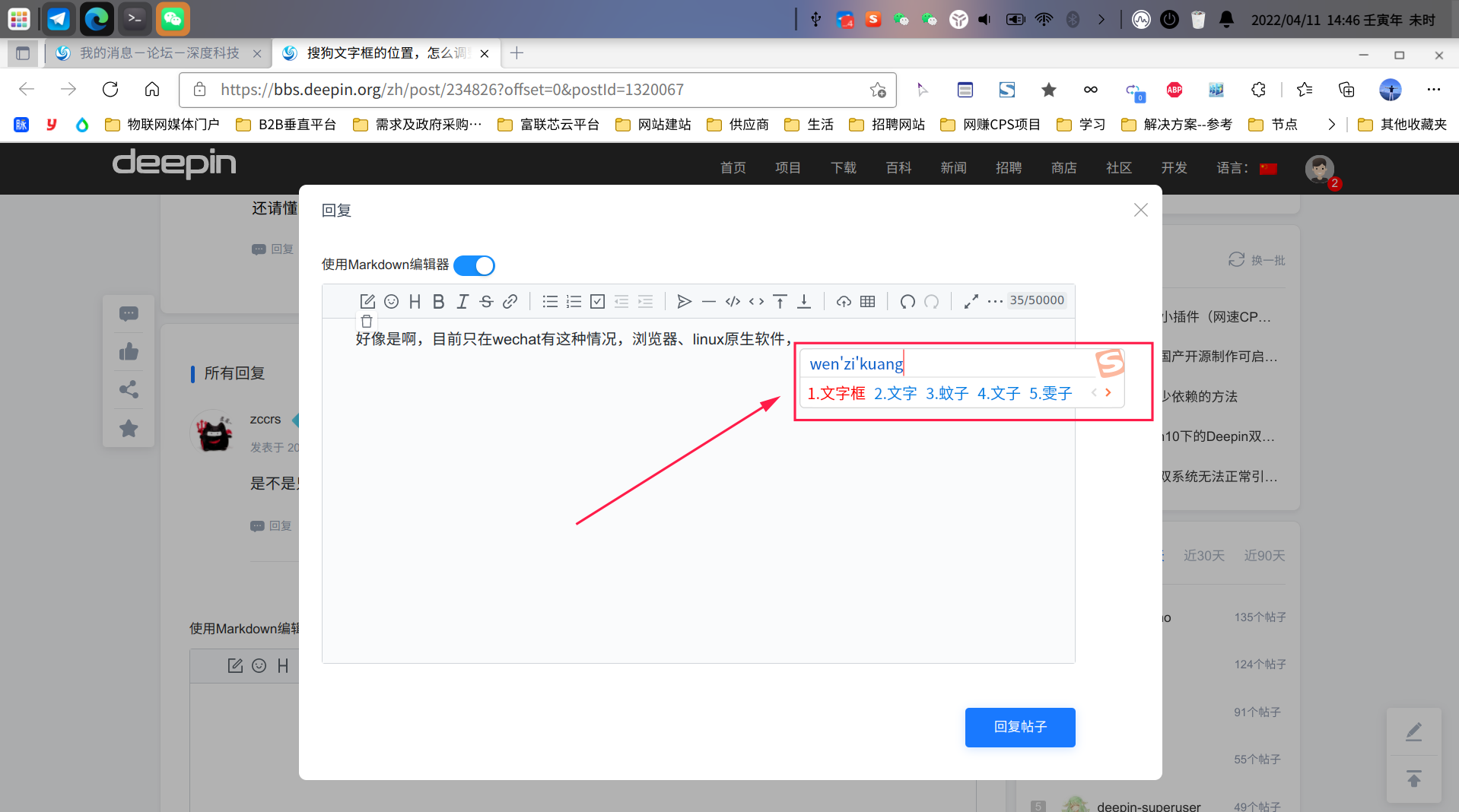Viewport: 1459px width, 812px height.
Task: Switch to the 我的消息 forum tab
Action: tap(158, 53)
